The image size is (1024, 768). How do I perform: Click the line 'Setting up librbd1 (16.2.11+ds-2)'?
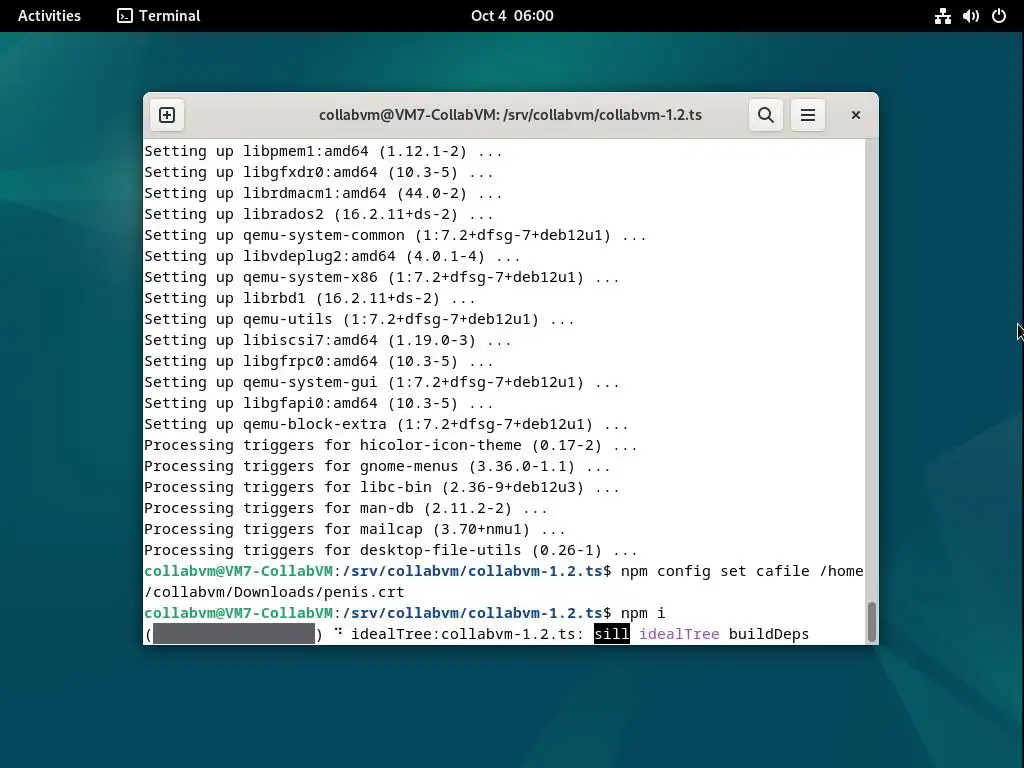point(310,297)
